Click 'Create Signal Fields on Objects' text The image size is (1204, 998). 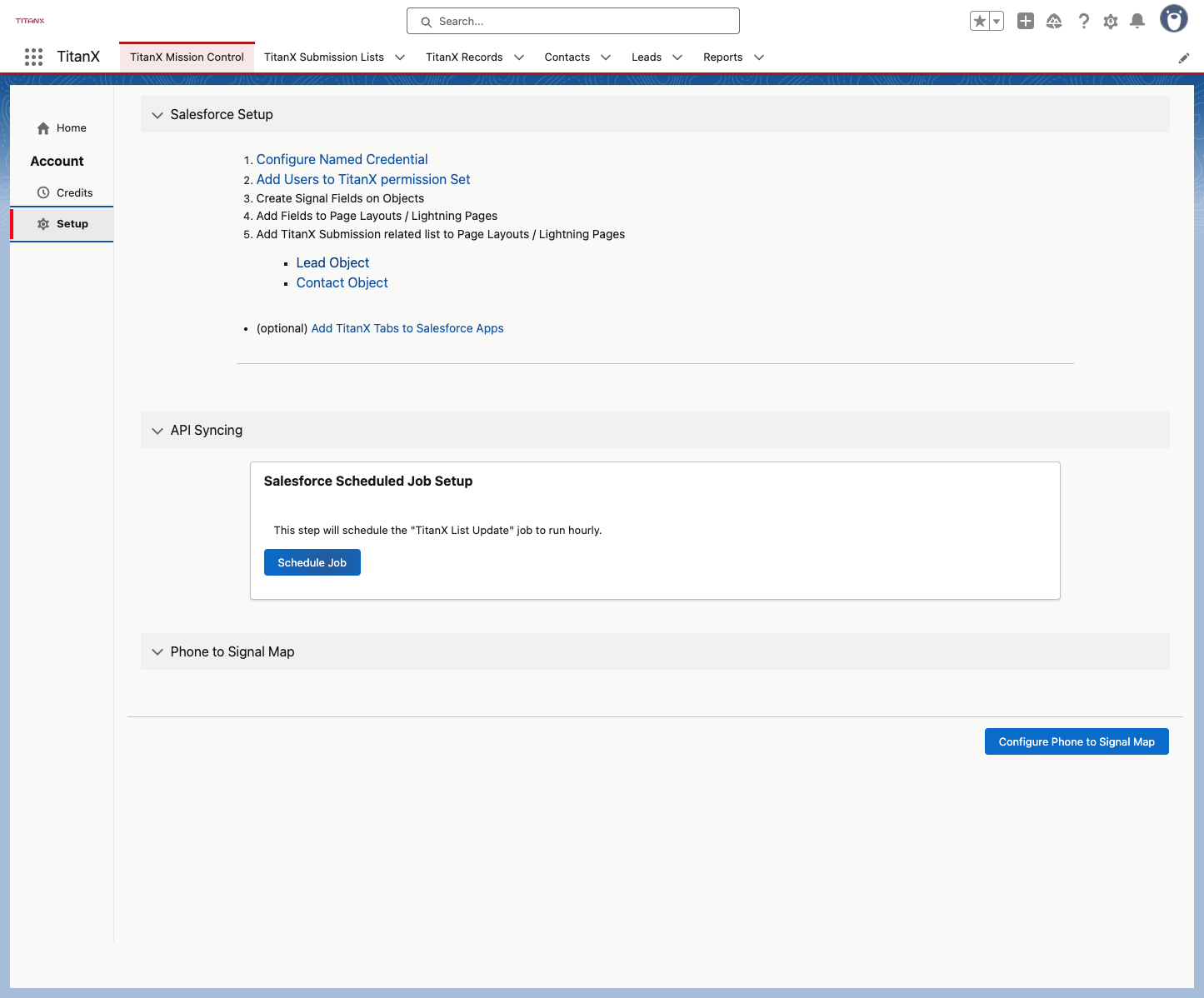tap(340, 198)
